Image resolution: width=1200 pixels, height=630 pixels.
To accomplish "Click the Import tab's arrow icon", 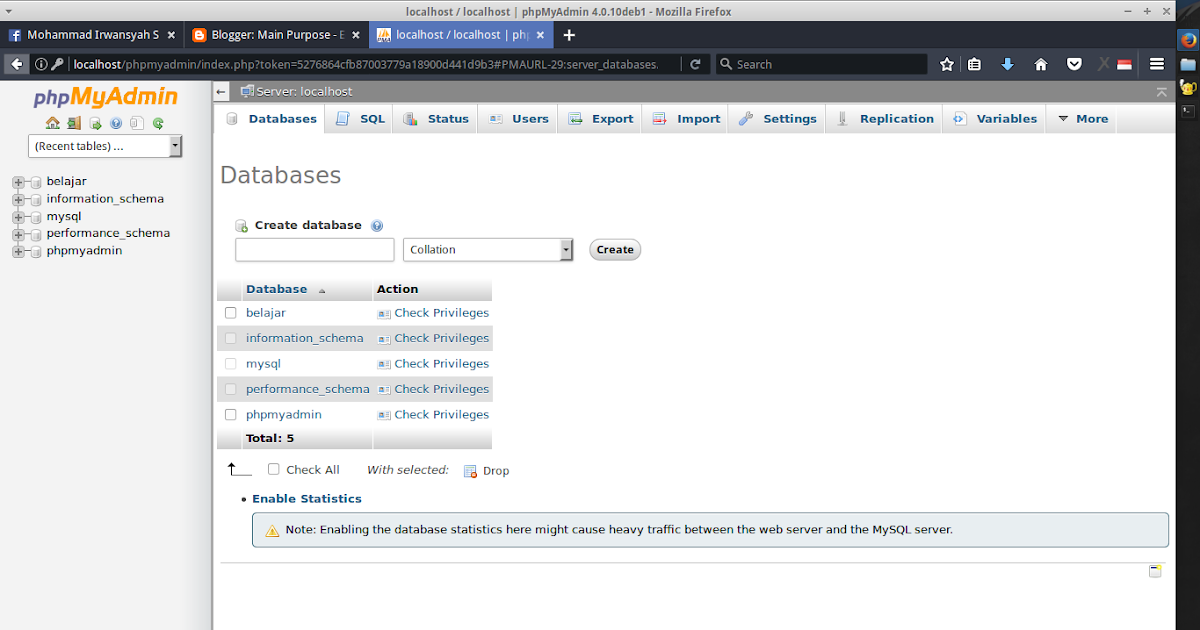I will [659, 118].
